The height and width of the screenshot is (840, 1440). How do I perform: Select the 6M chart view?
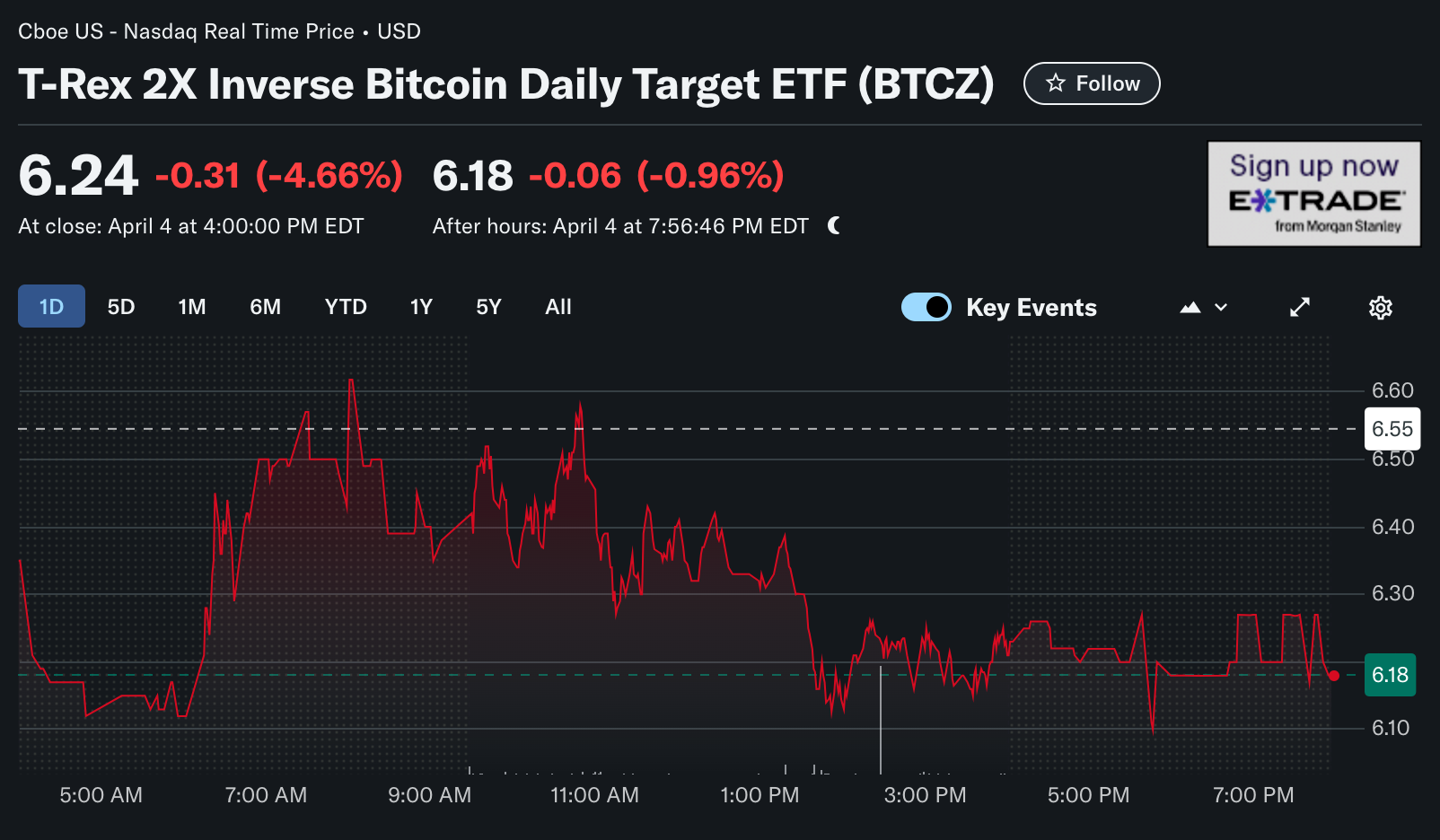[x=265, y=306]
